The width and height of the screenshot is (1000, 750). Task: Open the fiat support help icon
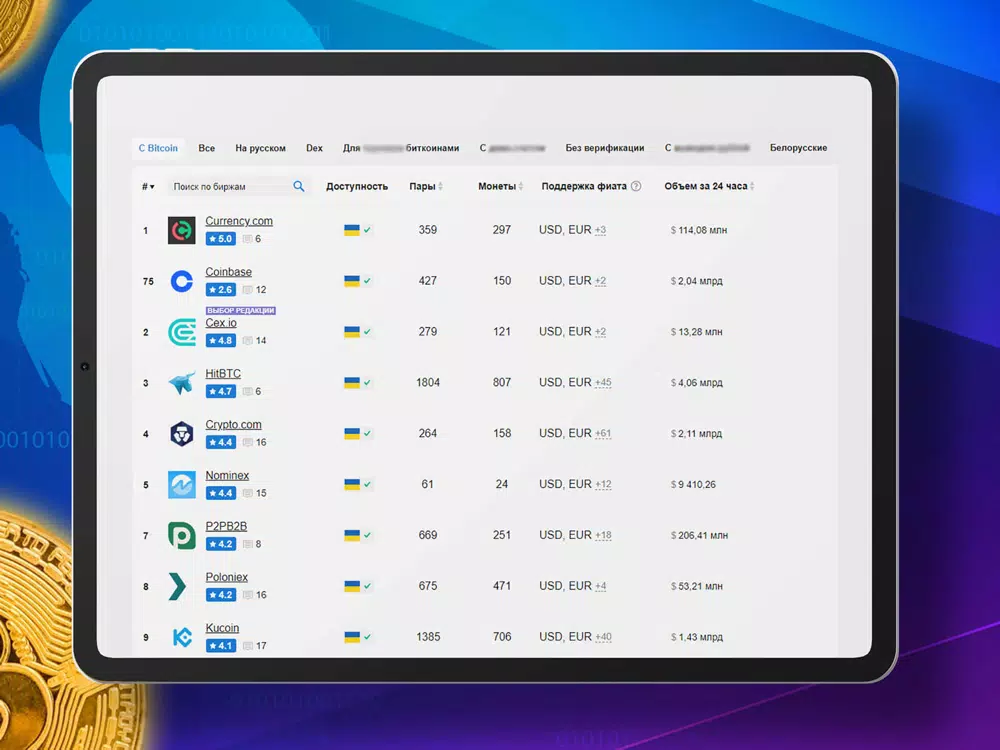pyautogui.click(x=636, y=186)
